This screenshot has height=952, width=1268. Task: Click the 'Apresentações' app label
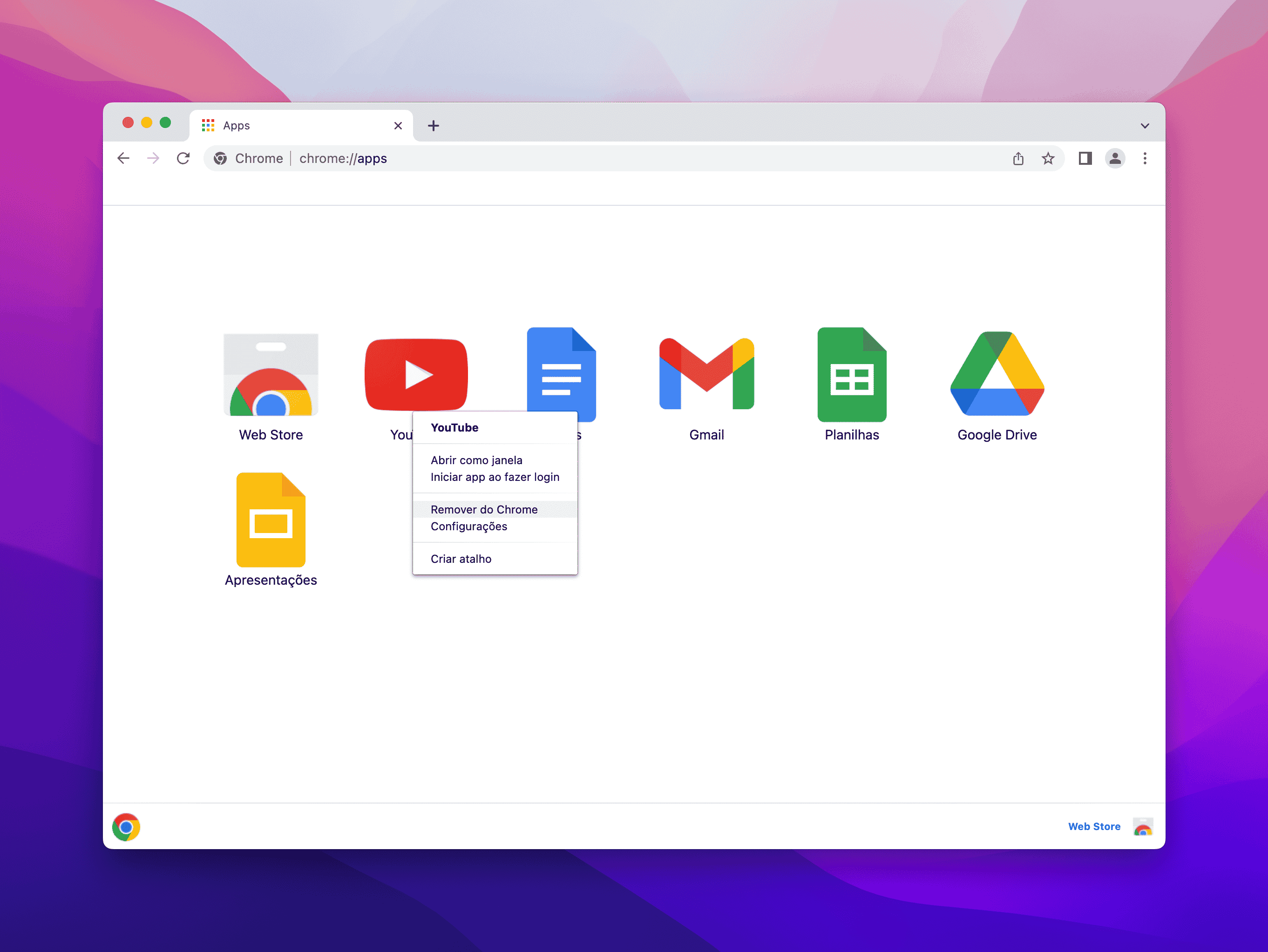pyautogui.click(x=271, y=581)
